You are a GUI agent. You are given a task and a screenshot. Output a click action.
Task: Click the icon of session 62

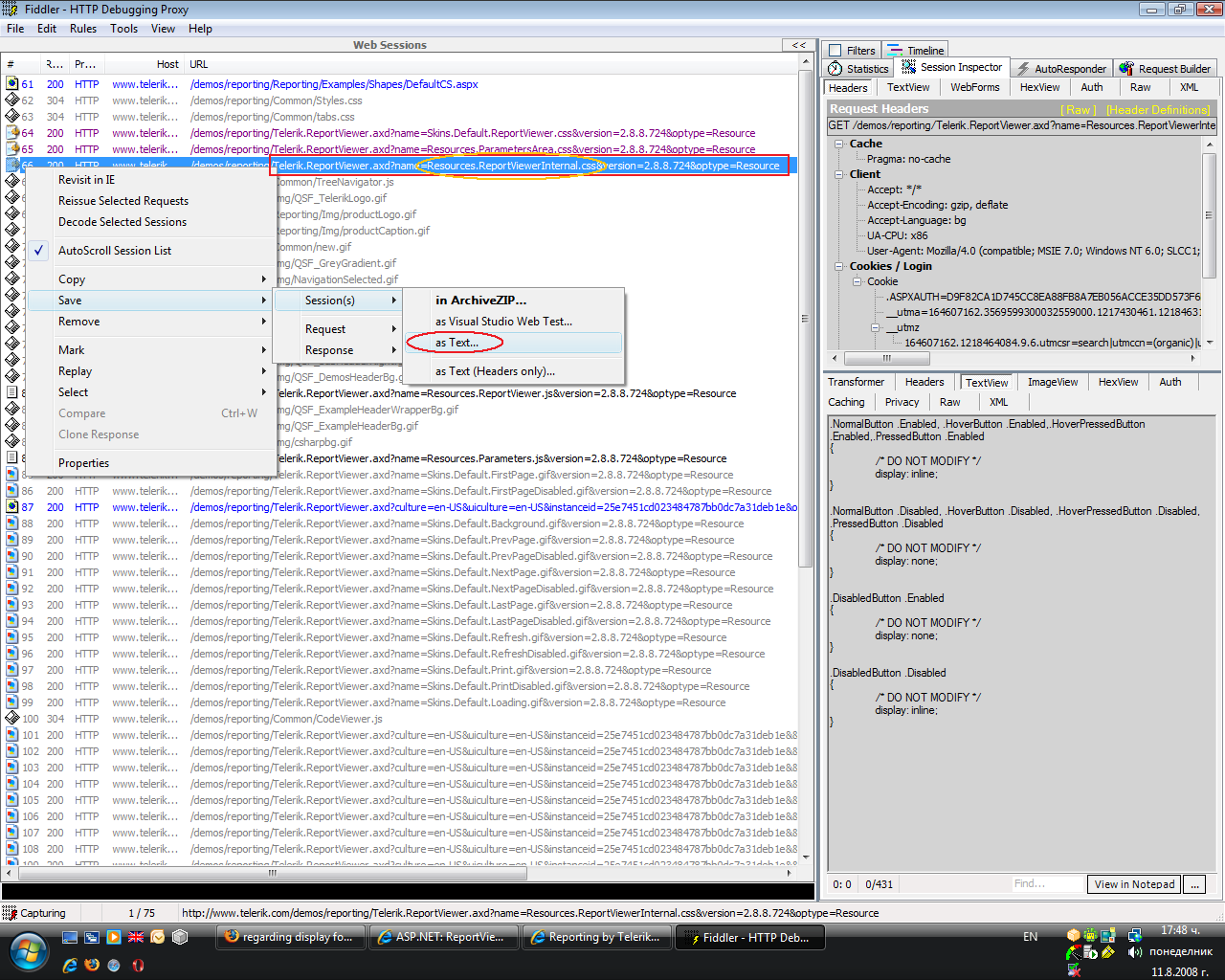tap(12, 100)
